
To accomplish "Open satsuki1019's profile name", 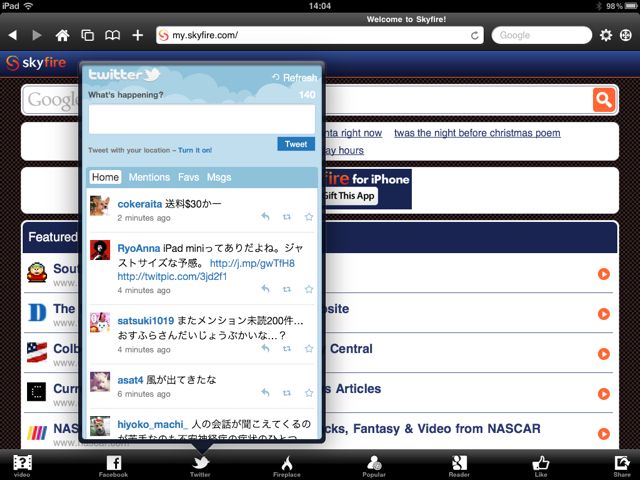I will (146, 321).
